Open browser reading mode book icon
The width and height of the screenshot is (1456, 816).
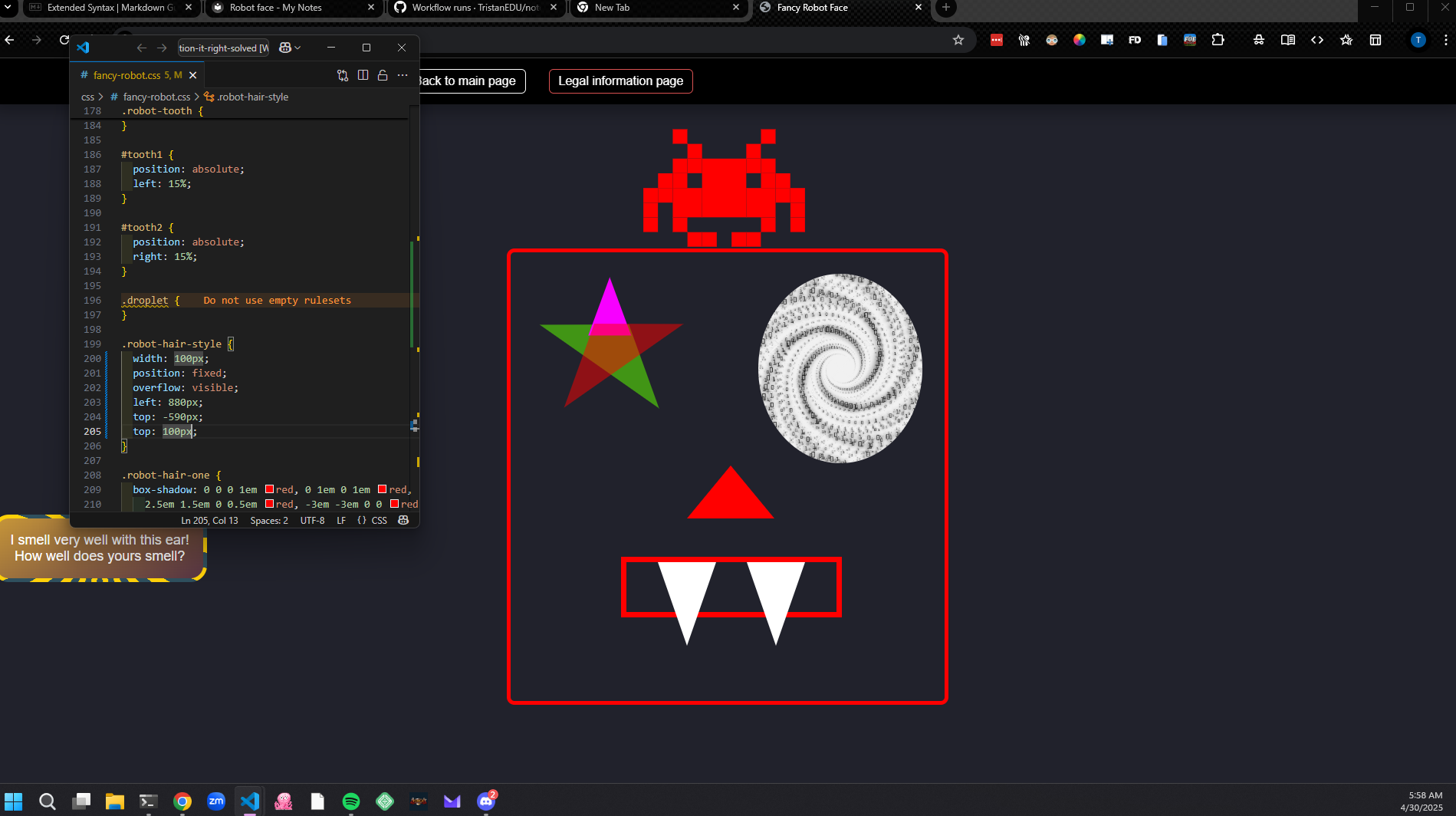[1288, 40]
